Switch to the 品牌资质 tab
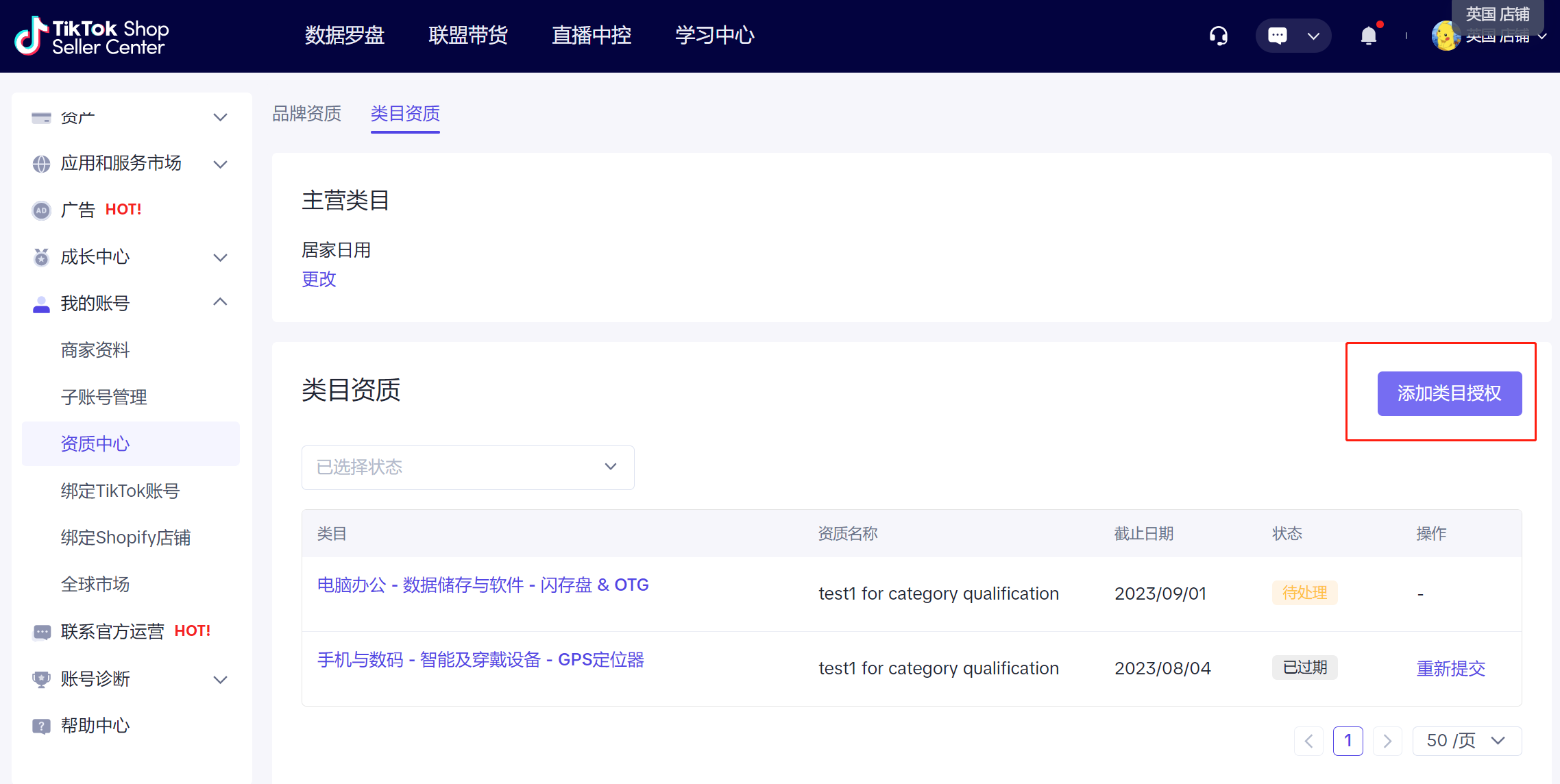The width and height of the screenshot is (1560, 784). [x=306, y=114]
